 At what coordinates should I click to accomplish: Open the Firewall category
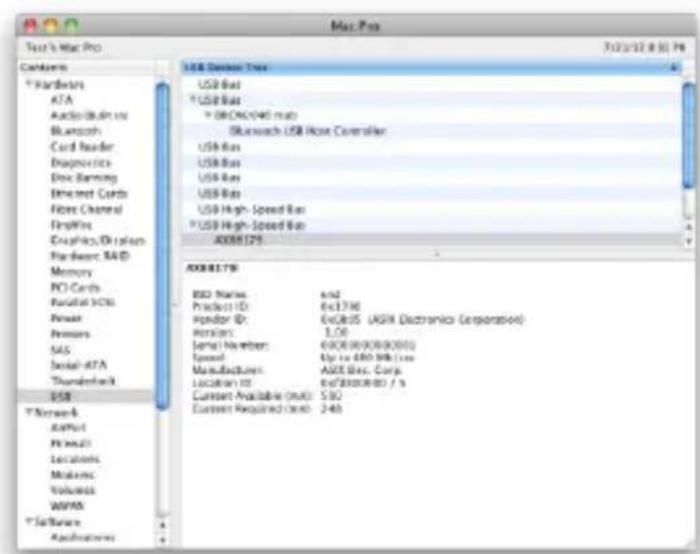[x=71, y=443]
